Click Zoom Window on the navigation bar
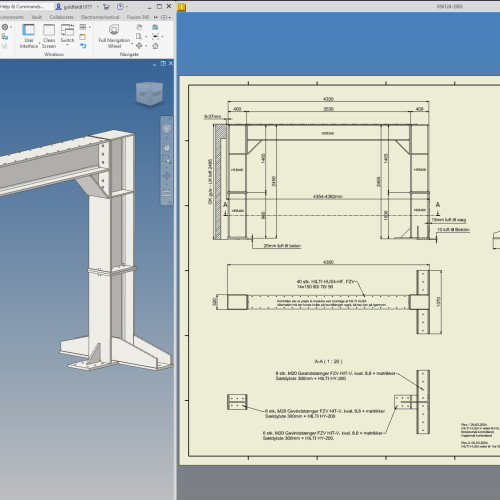The height and width of the screenshot is (500, 500). [x=167, y=159]
